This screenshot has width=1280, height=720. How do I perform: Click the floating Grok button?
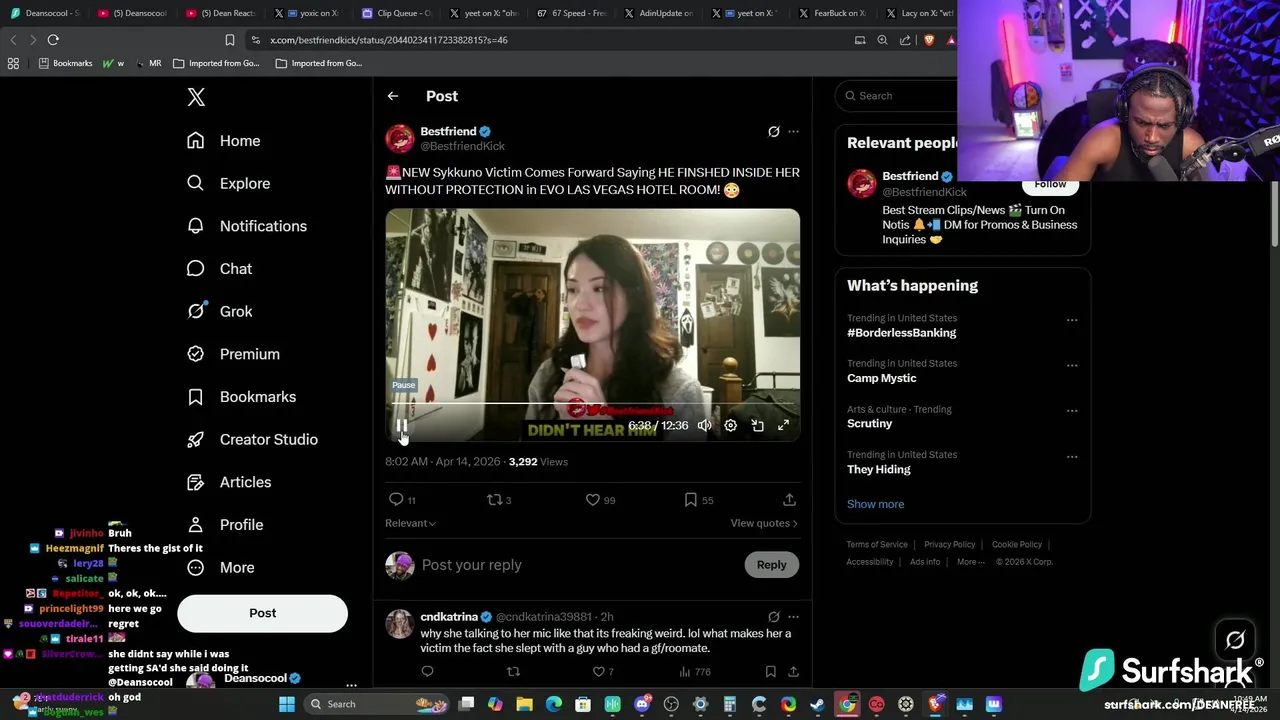[x=1235, y=640]
